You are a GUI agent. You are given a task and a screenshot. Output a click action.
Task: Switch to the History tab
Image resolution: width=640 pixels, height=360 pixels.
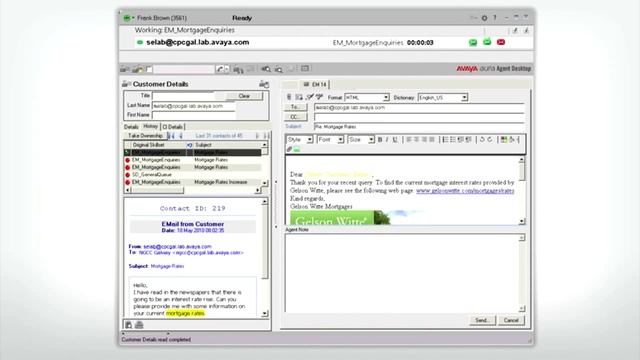pos(150,127)
